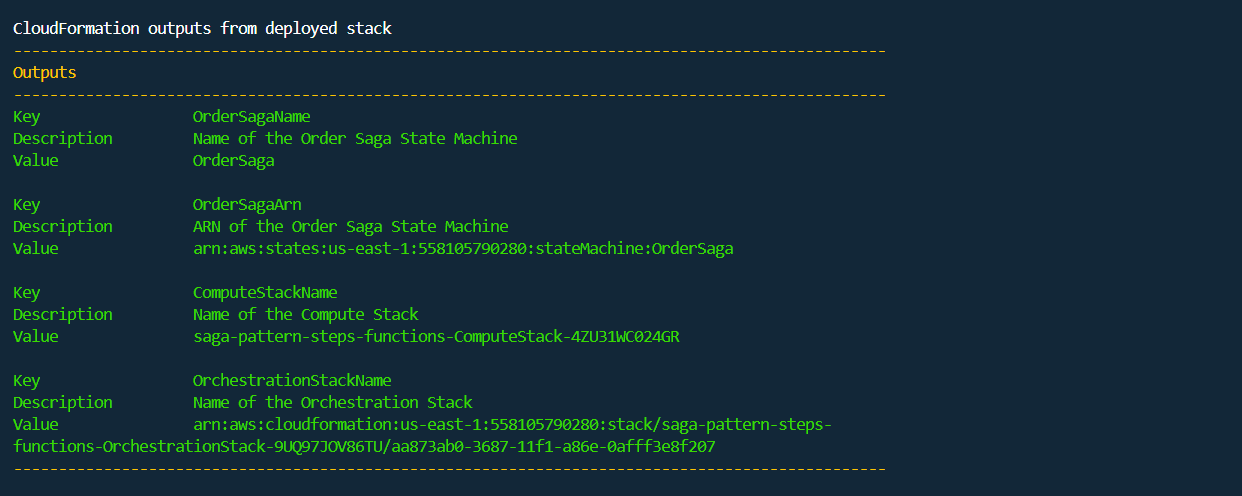Click the ComputeStackName key text
This screenshot has height=496, width=1242.
click(265, 293)
